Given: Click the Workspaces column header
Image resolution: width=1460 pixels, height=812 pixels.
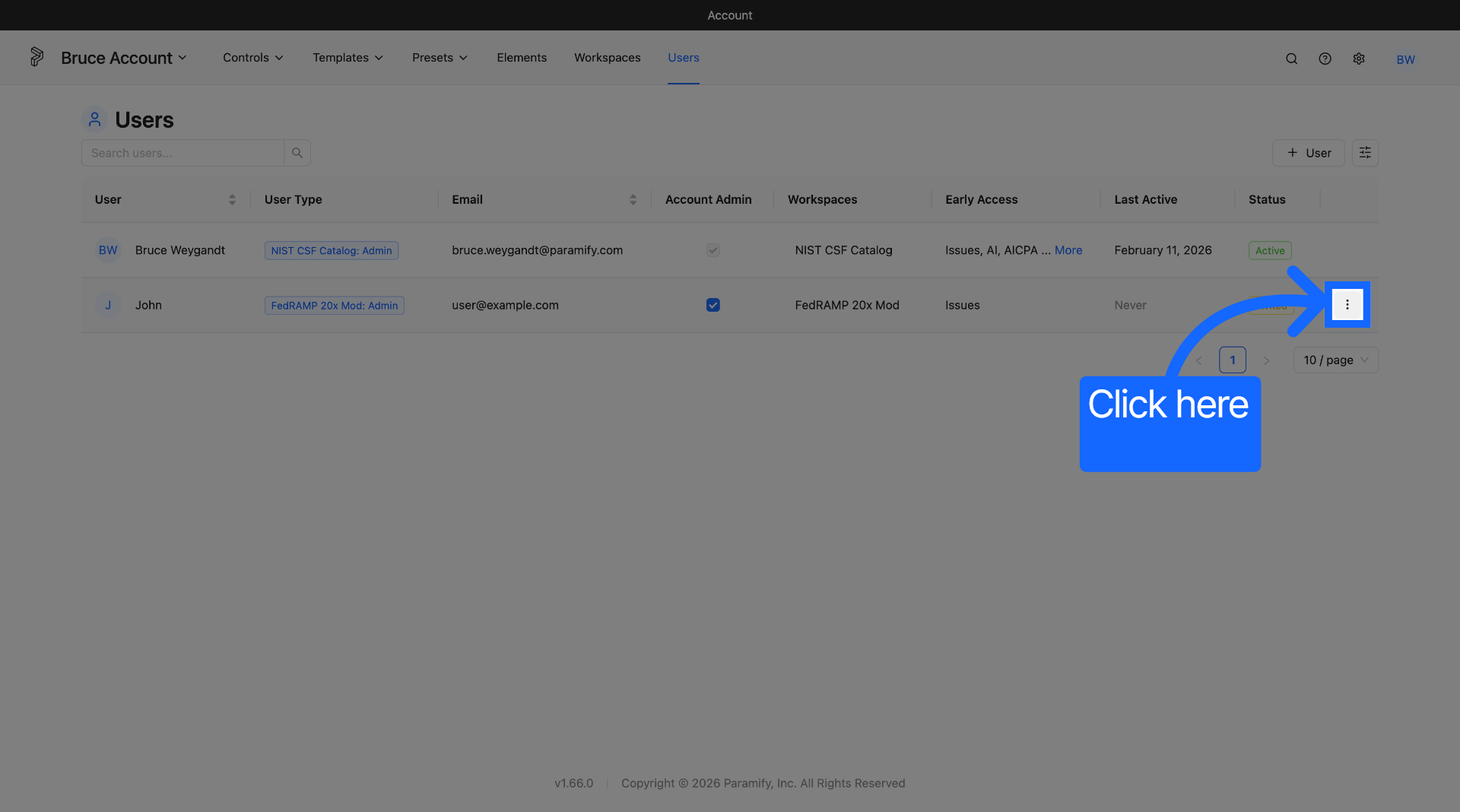Looking at the screenshot, I should [822, 199].
